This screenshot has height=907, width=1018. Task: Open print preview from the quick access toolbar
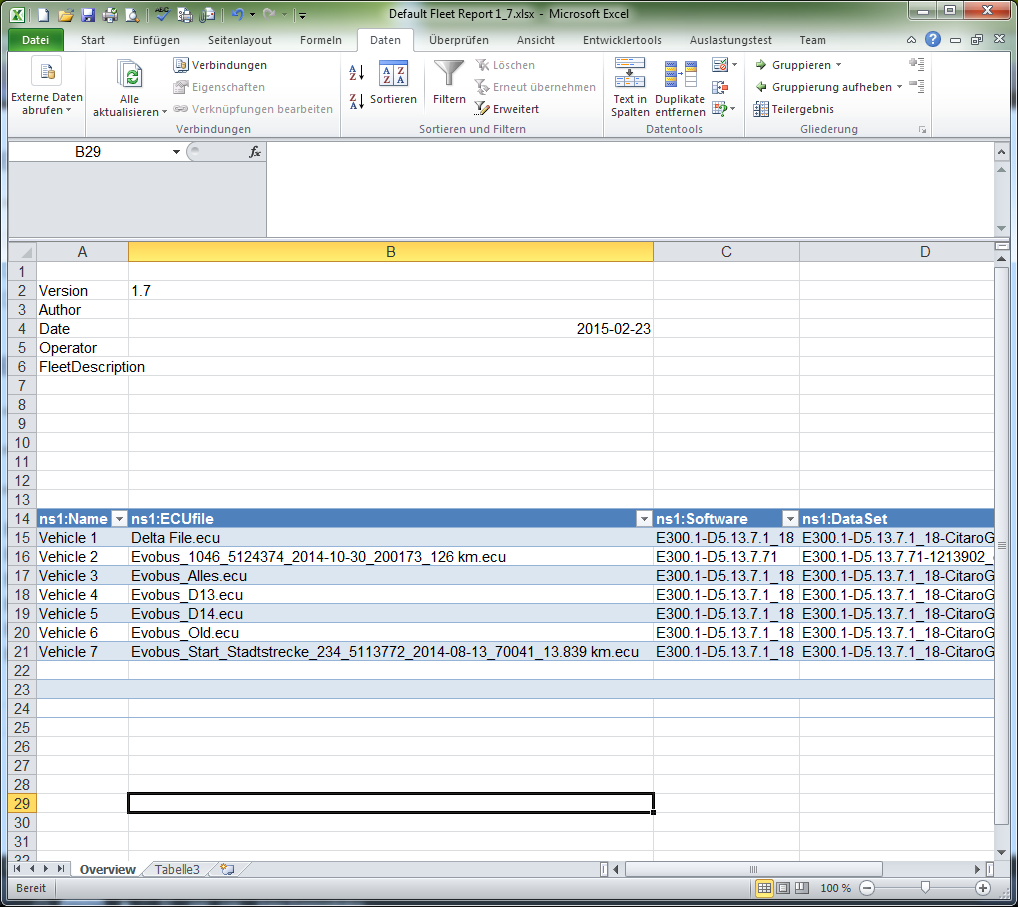pos(132,14)
